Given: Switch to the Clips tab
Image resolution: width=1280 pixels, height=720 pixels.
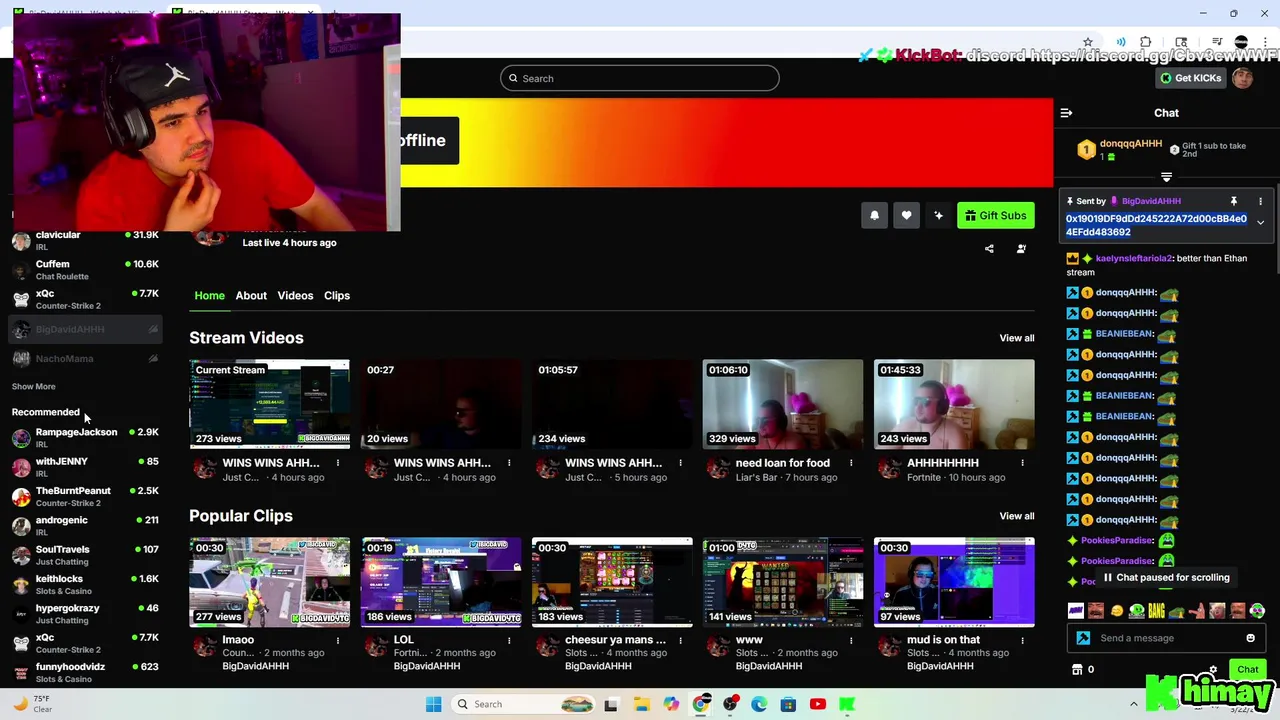Looking at the screenshot, I should point(337,295).
